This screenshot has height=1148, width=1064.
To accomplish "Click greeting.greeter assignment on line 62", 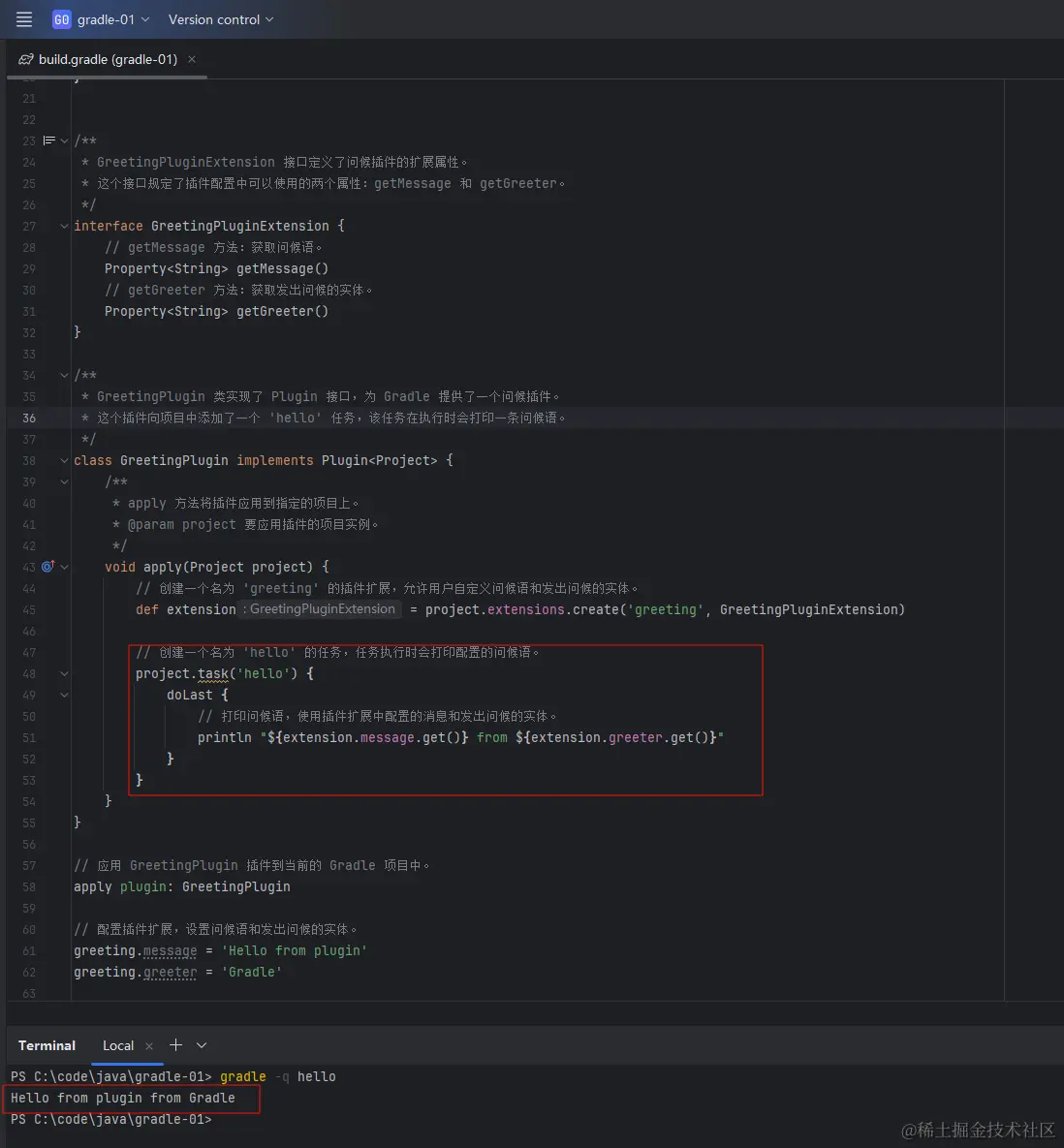I will 178,972.
